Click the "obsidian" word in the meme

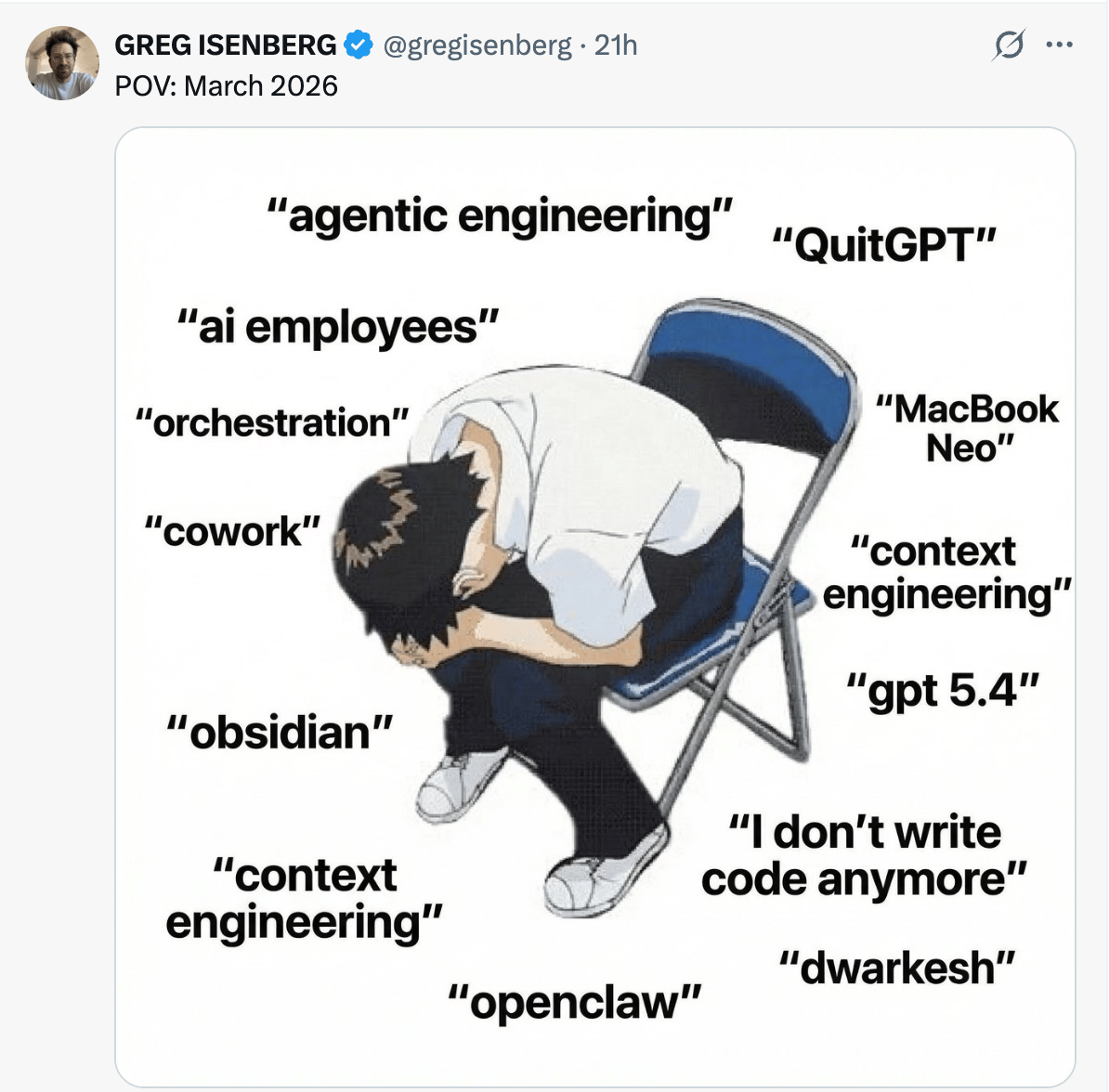280,732
